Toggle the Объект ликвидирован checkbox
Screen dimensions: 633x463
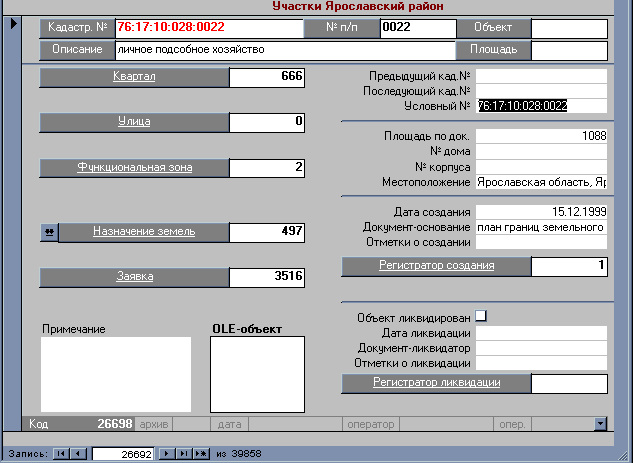[x=480, y=316]
